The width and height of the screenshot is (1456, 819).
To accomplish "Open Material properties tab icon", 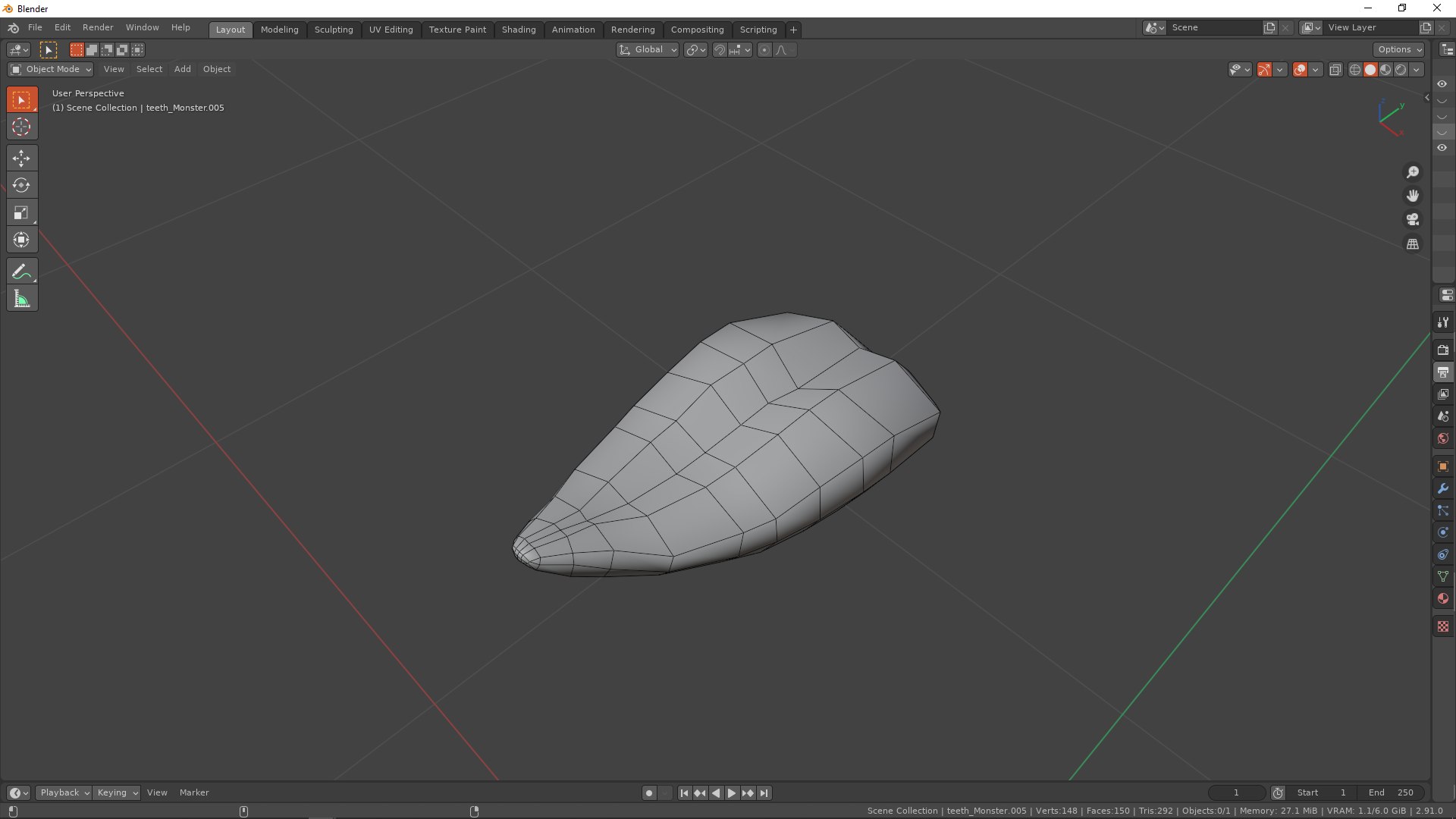I will coord(1442,599).
